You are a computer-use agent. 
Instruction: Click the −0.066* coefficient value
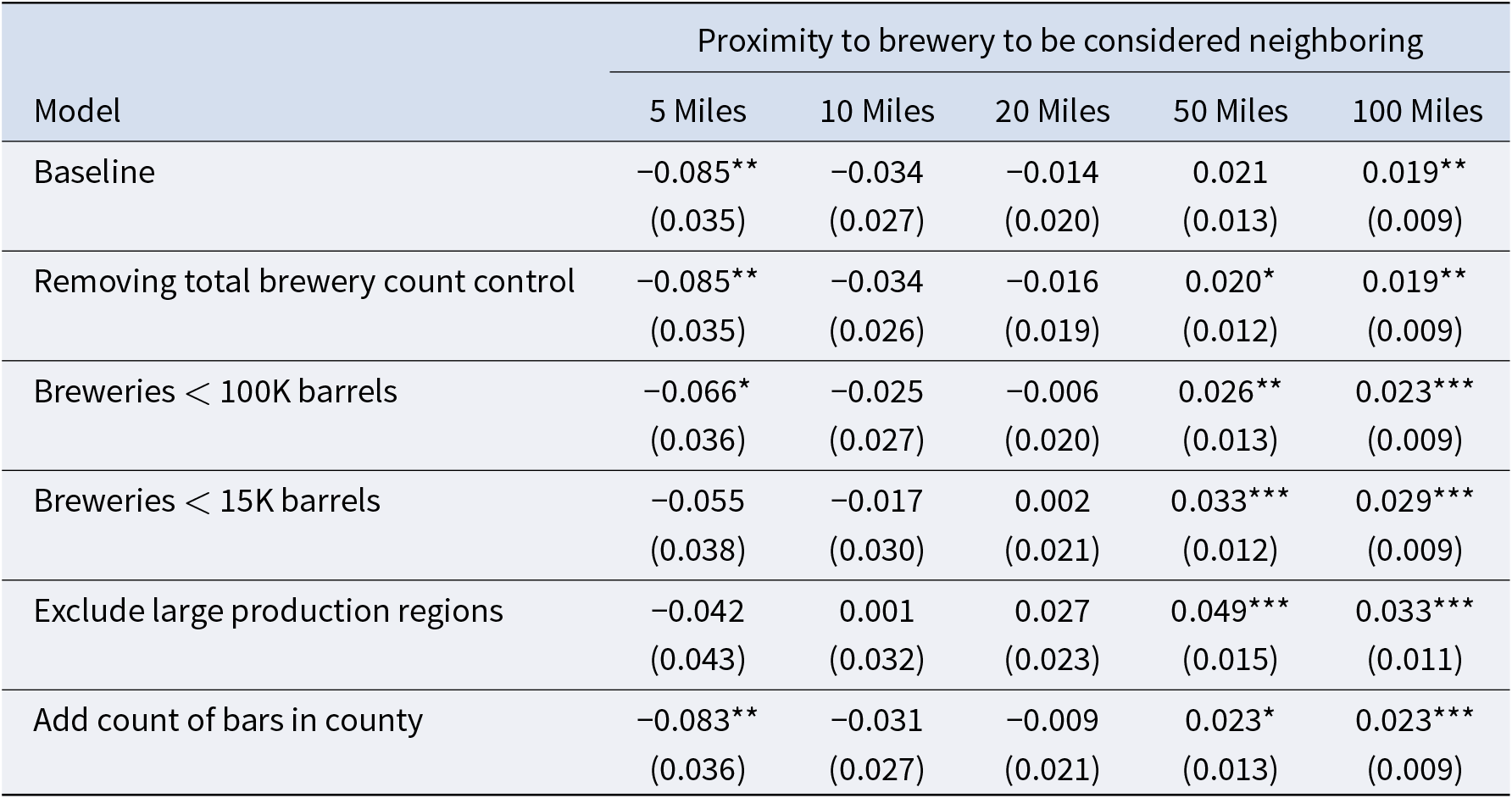pyautogui.click(x=697, y=391)
